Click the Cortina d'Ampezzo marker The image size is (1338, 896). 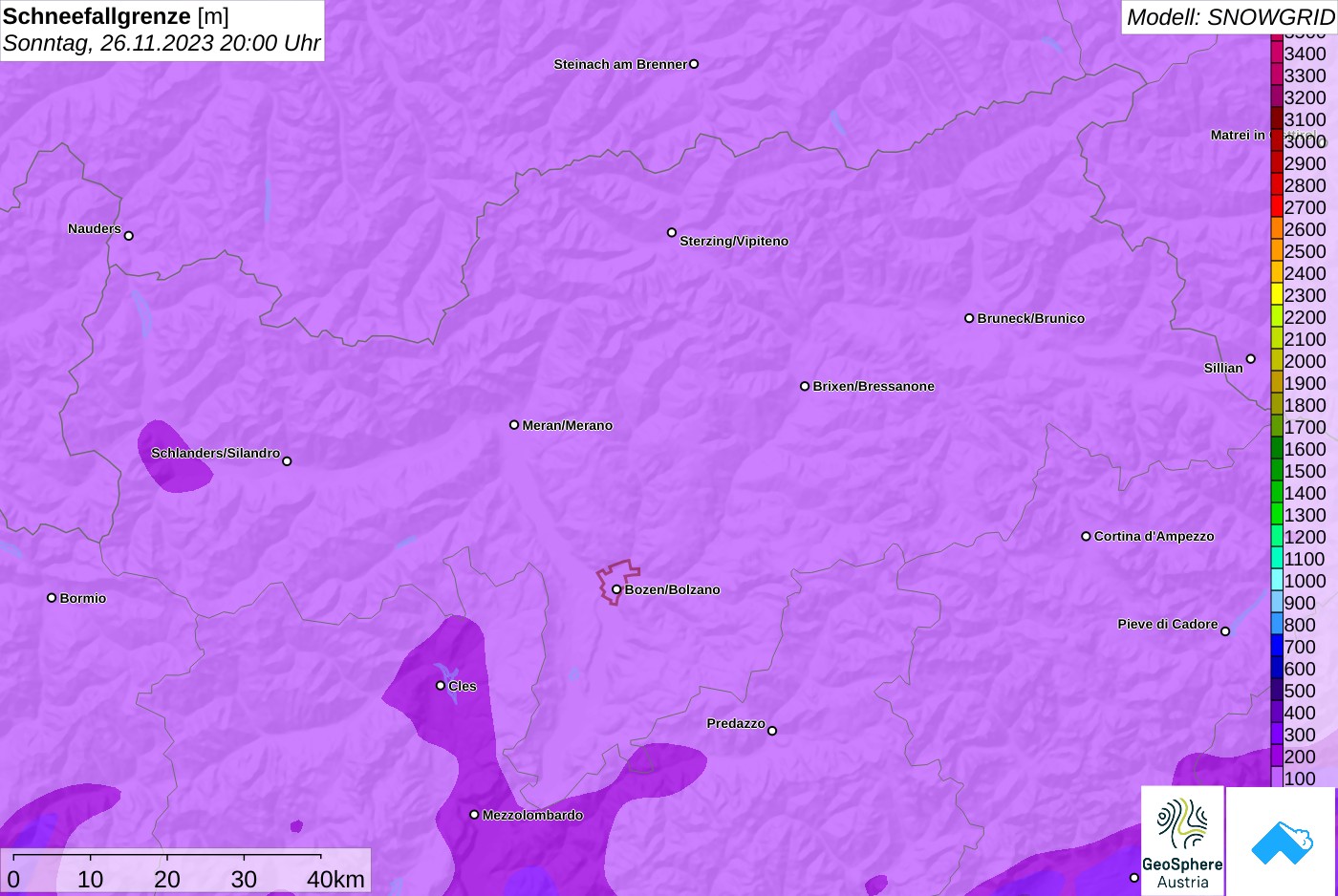pos(1086,536)
